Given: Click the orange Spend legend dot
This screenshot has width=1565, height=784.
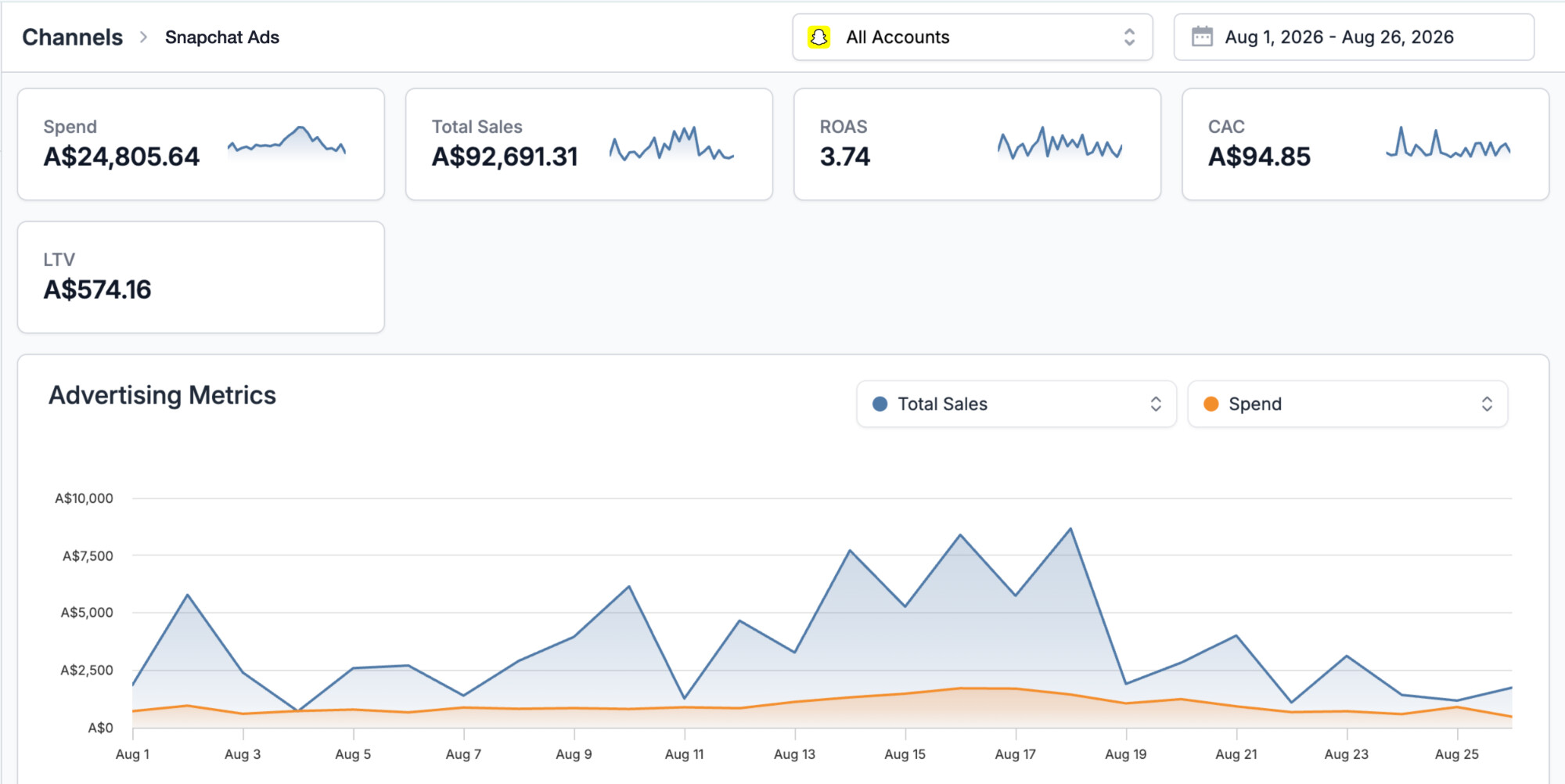Looking at the screenshot, I should click(1211, 404).
